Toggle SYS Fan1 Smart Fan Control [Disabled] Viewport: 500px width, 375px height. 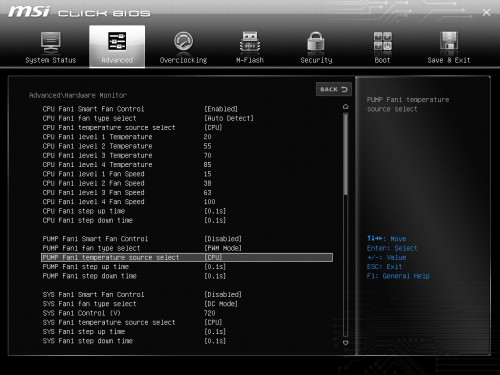tap(223, 295)
